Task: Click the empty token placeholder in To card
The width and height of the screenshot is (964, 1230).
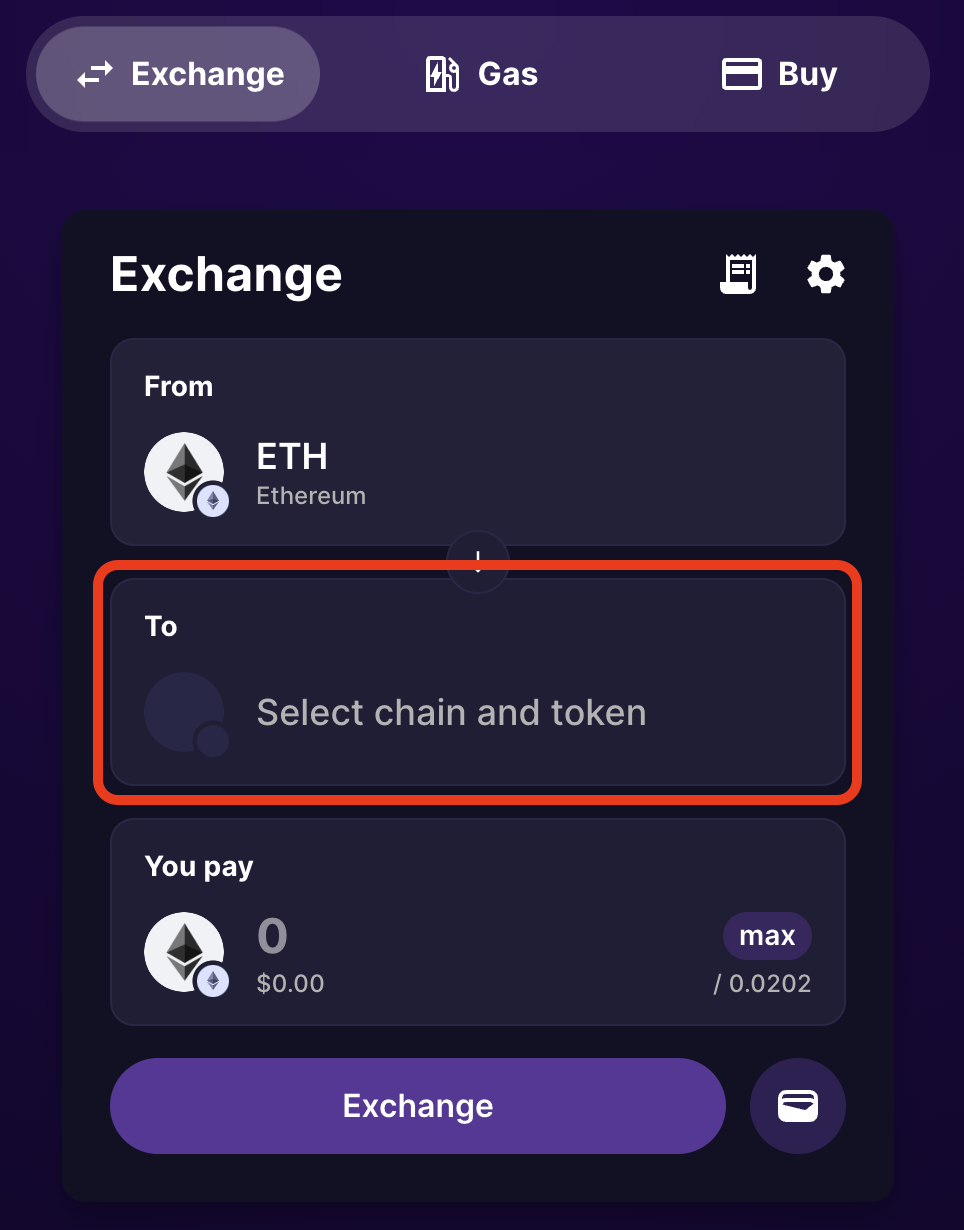Action: point(184,712)
